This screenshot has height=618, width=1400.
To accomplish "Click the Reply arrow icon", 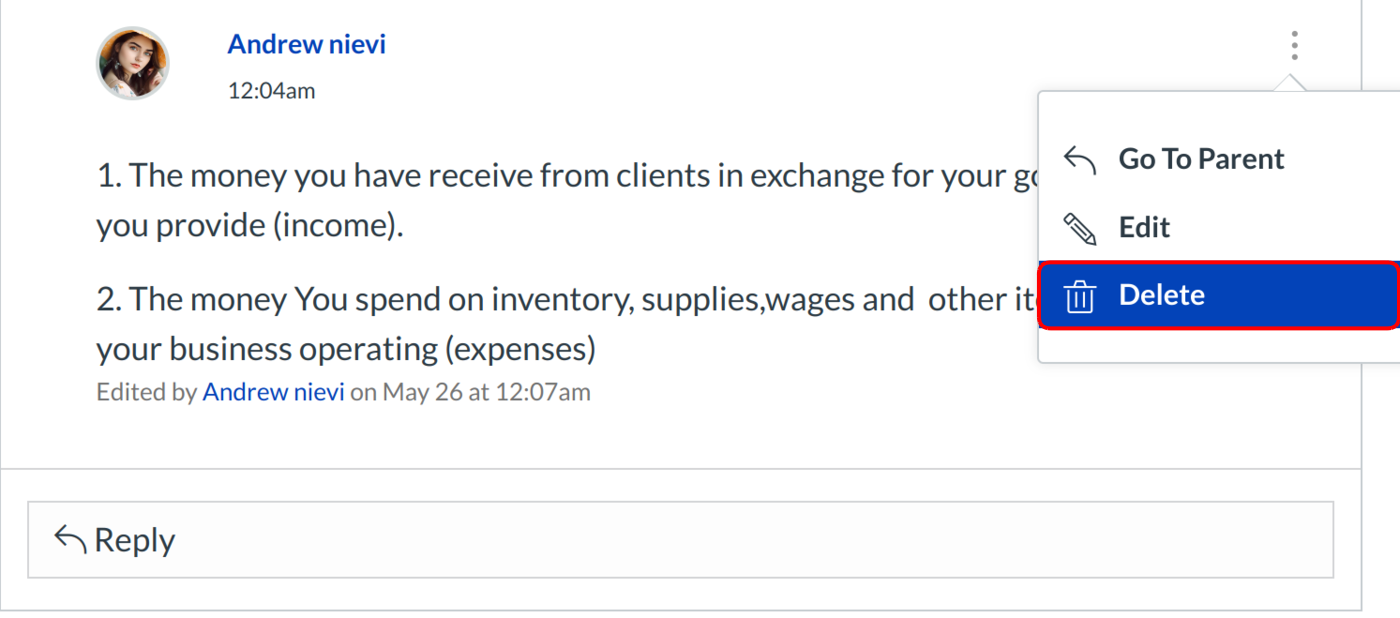I will 70,540.
